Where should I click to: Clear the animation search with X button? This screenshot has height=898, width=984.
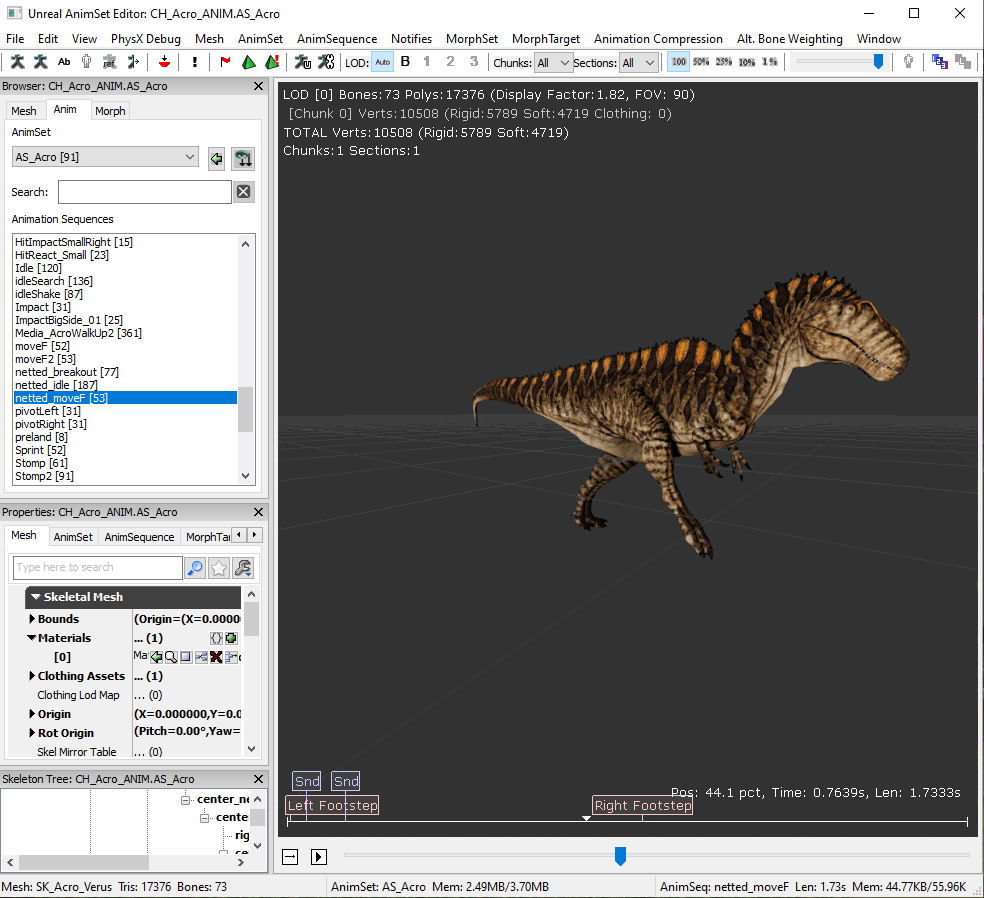coord(243,192)
